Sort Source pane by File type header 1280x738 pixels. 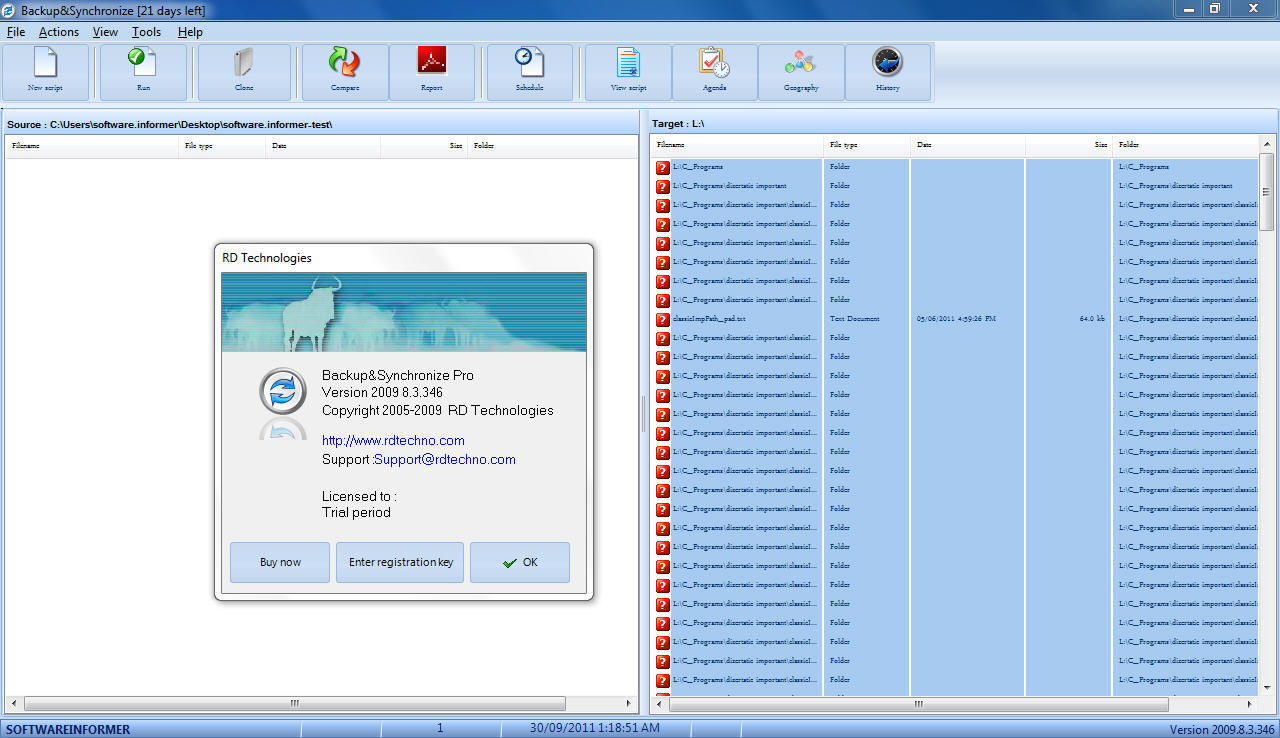223,146
